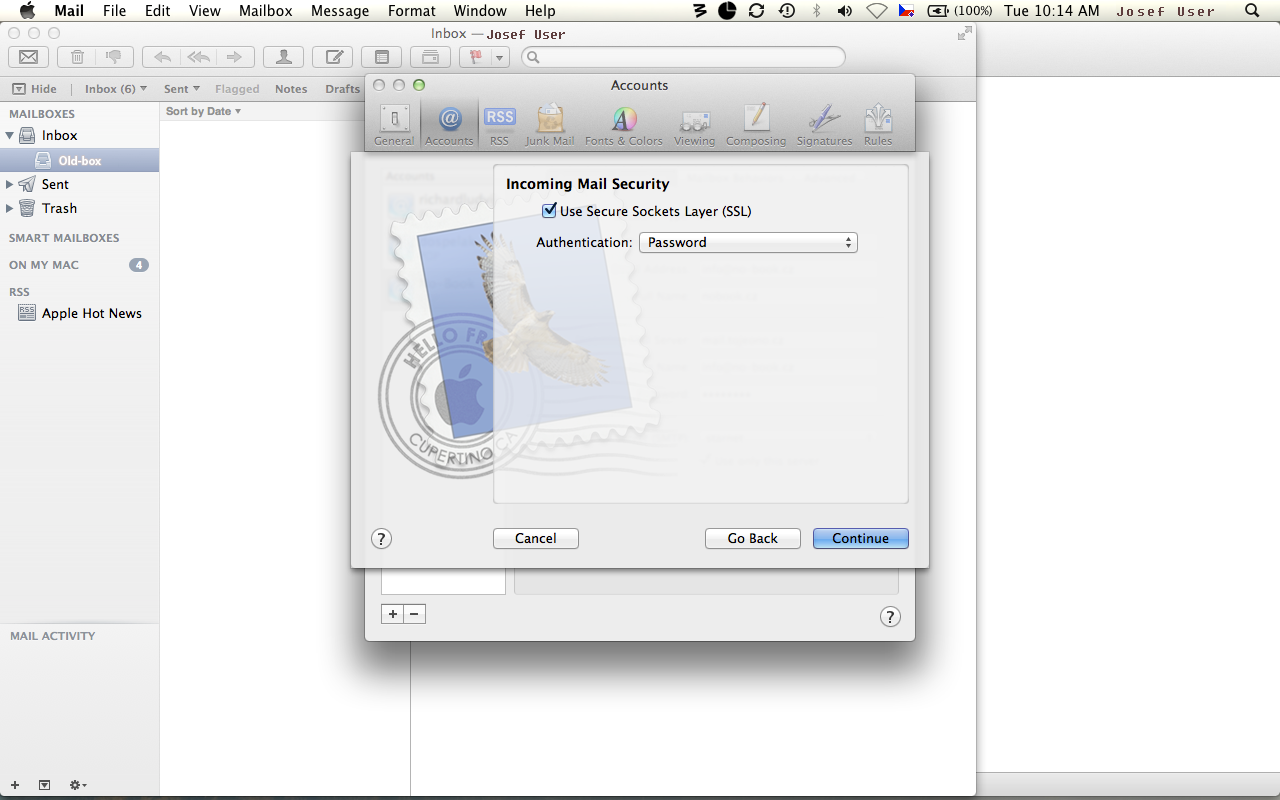Add account with plus button in Accounts window
The height and width of the screenshot is (800, 1280).
(393, 614)
